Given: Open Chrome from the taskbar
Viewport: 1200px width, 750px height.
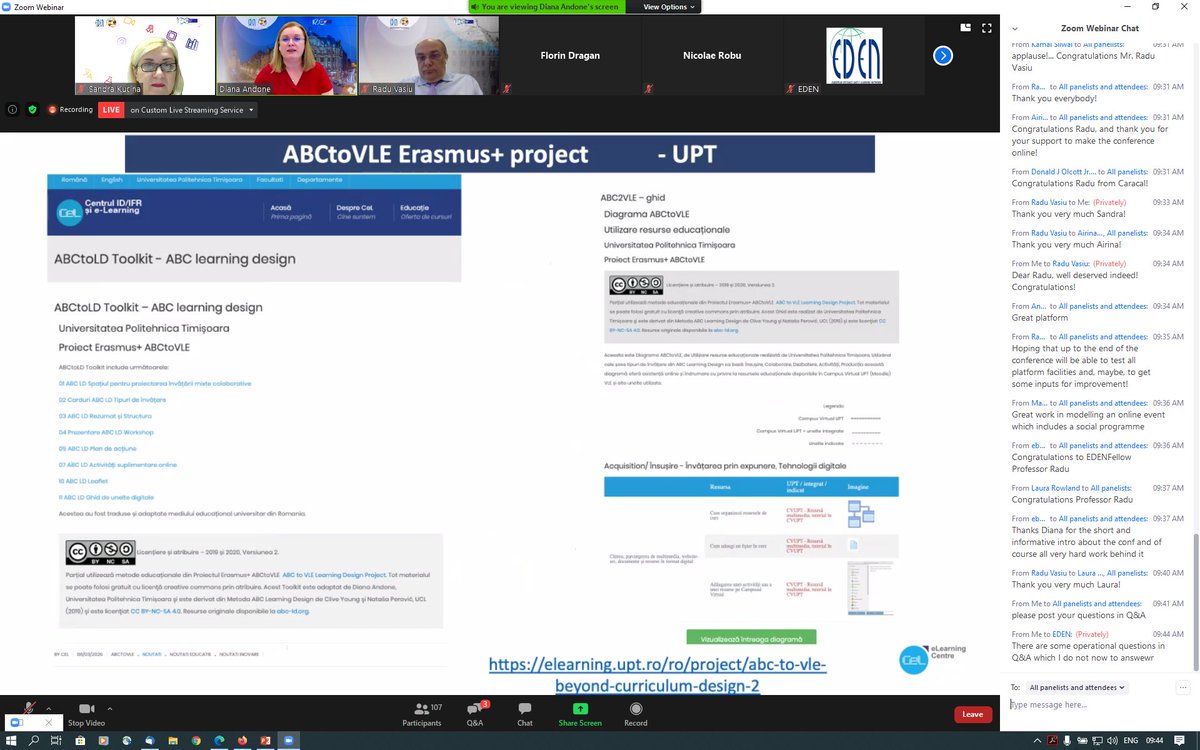Looking at the screenshot, I should [x=196, y=740].
